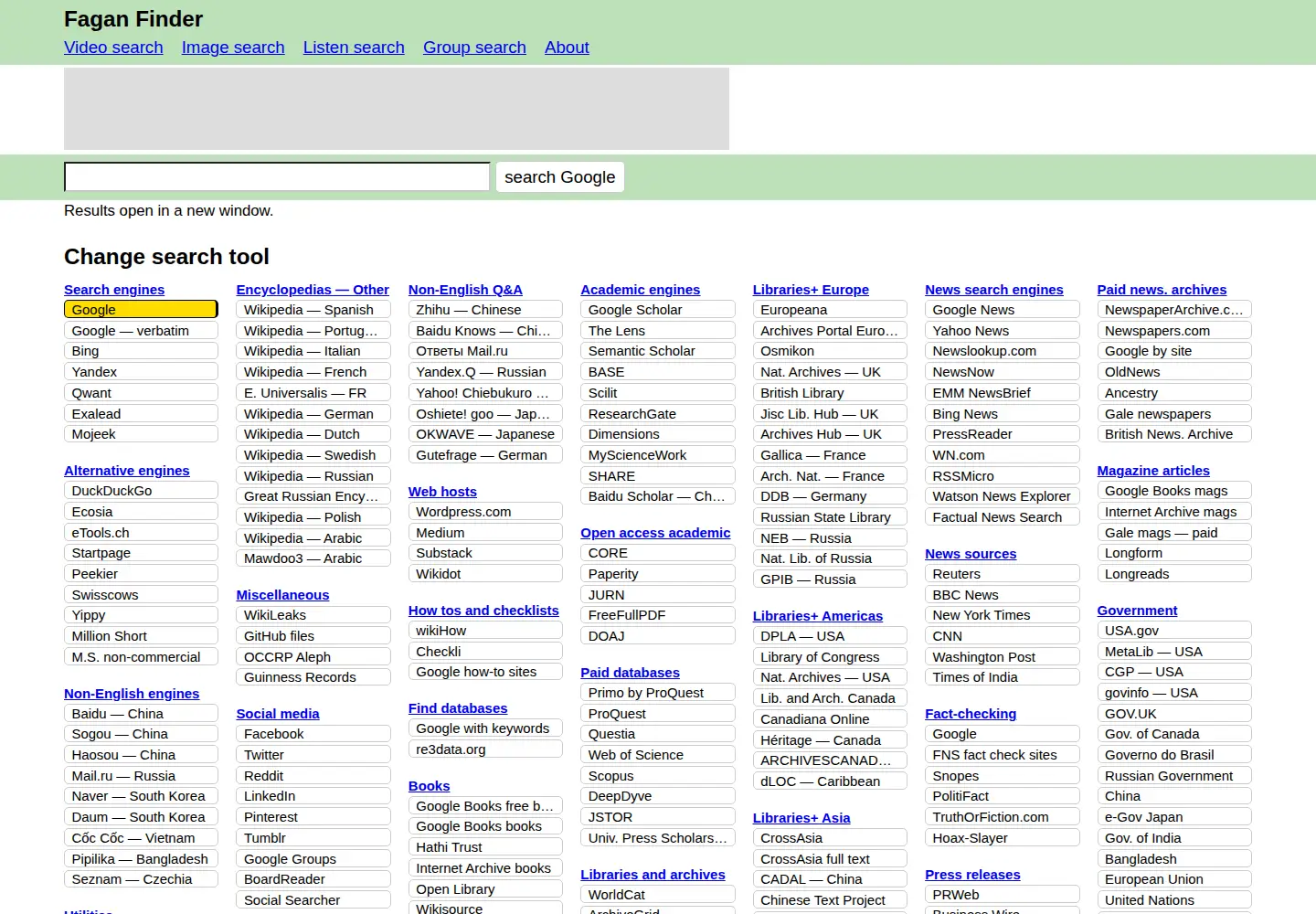Open the Image search link

point(233,48)
